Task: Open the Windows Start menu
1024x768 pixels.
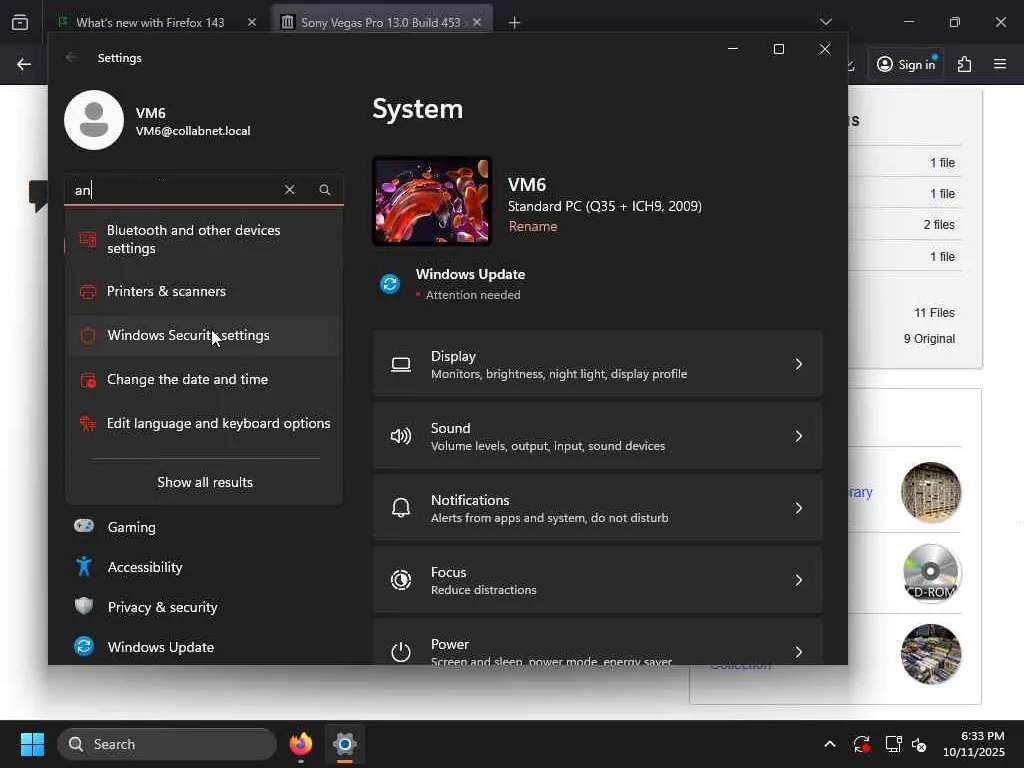Action: (32, 744)
